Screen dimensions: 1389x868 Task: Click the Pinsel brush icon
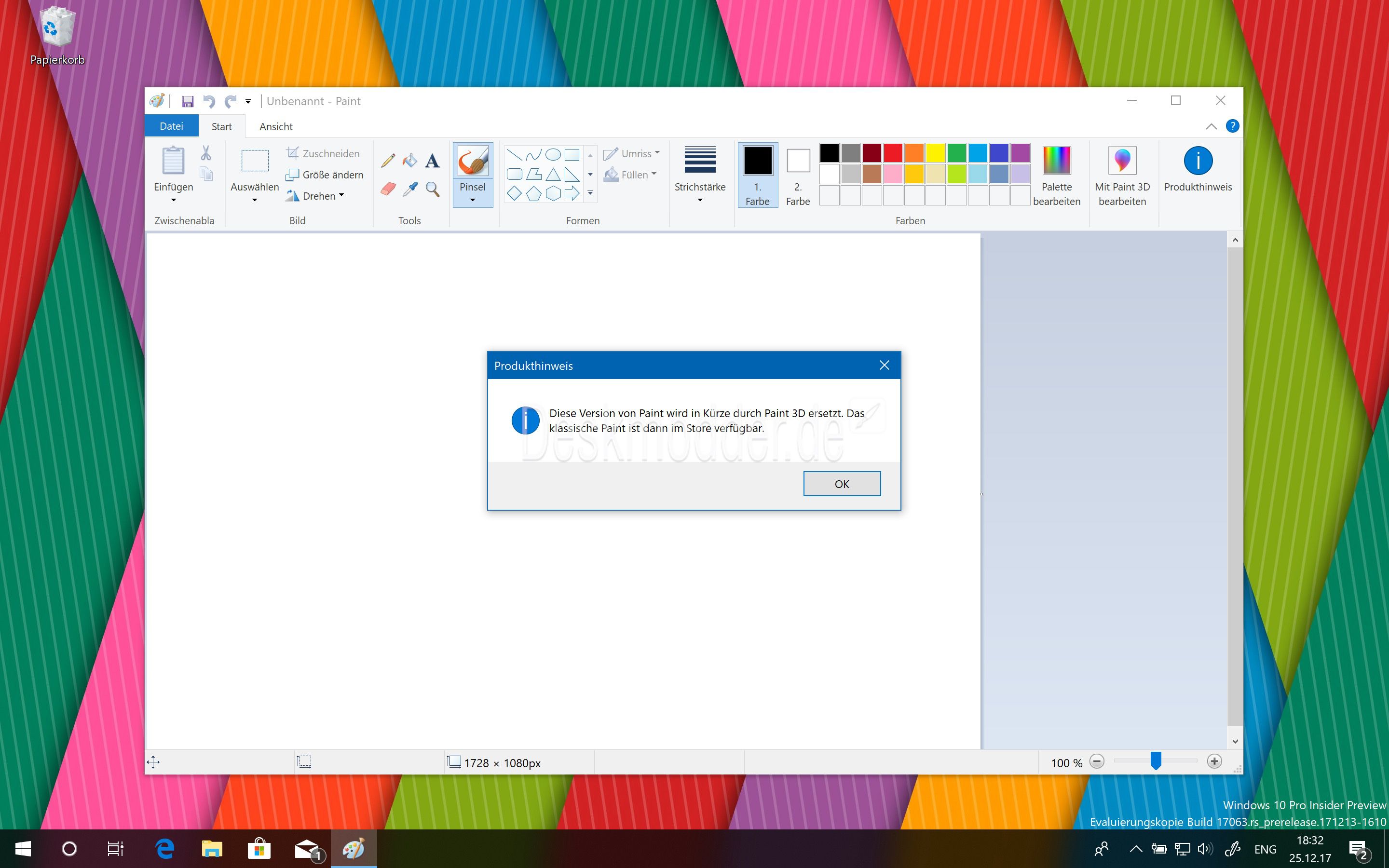coord(472,161)
